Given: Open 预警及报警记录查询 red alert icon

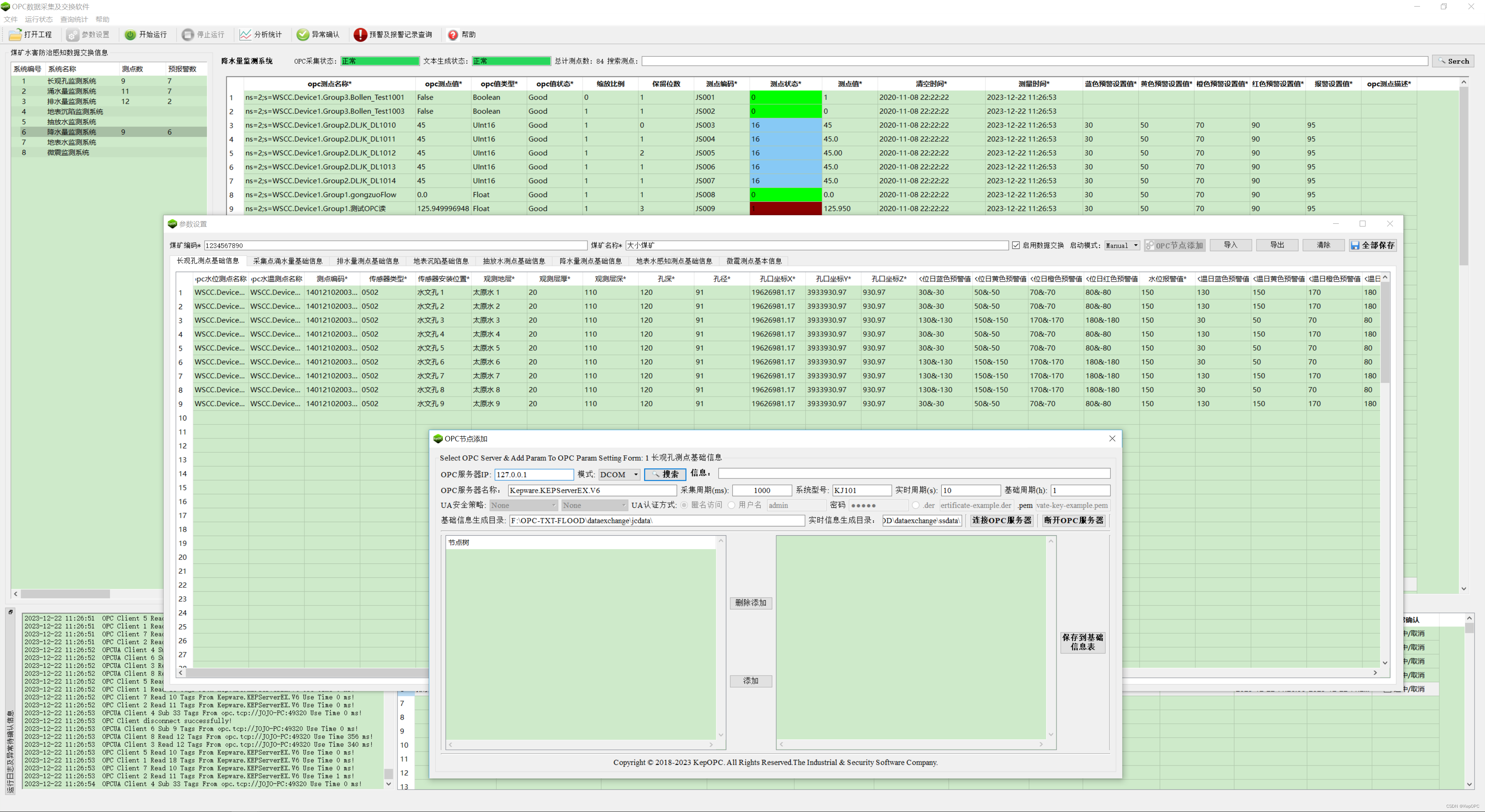Looking at the screenshot, I should 360,34.
